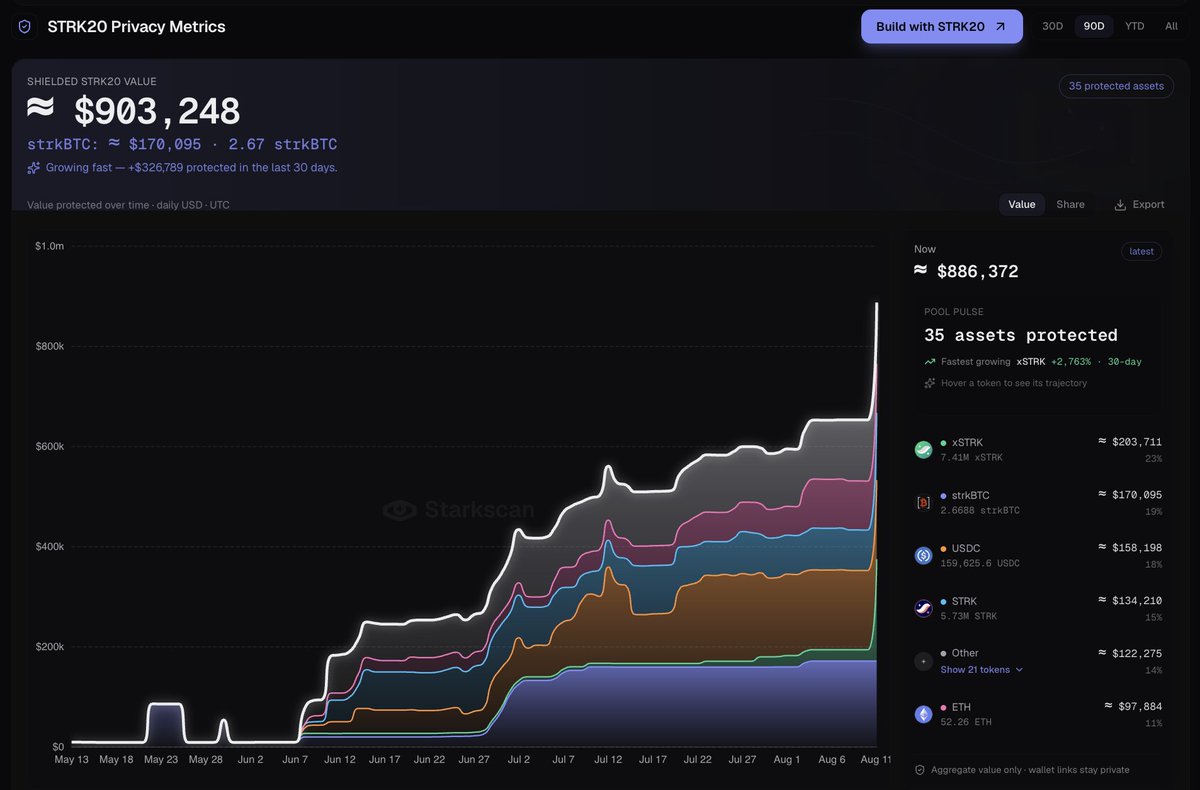Viewport: 1200px width, 790px height.
Task: Click the Export download icon
Action: click(1120, 205)
